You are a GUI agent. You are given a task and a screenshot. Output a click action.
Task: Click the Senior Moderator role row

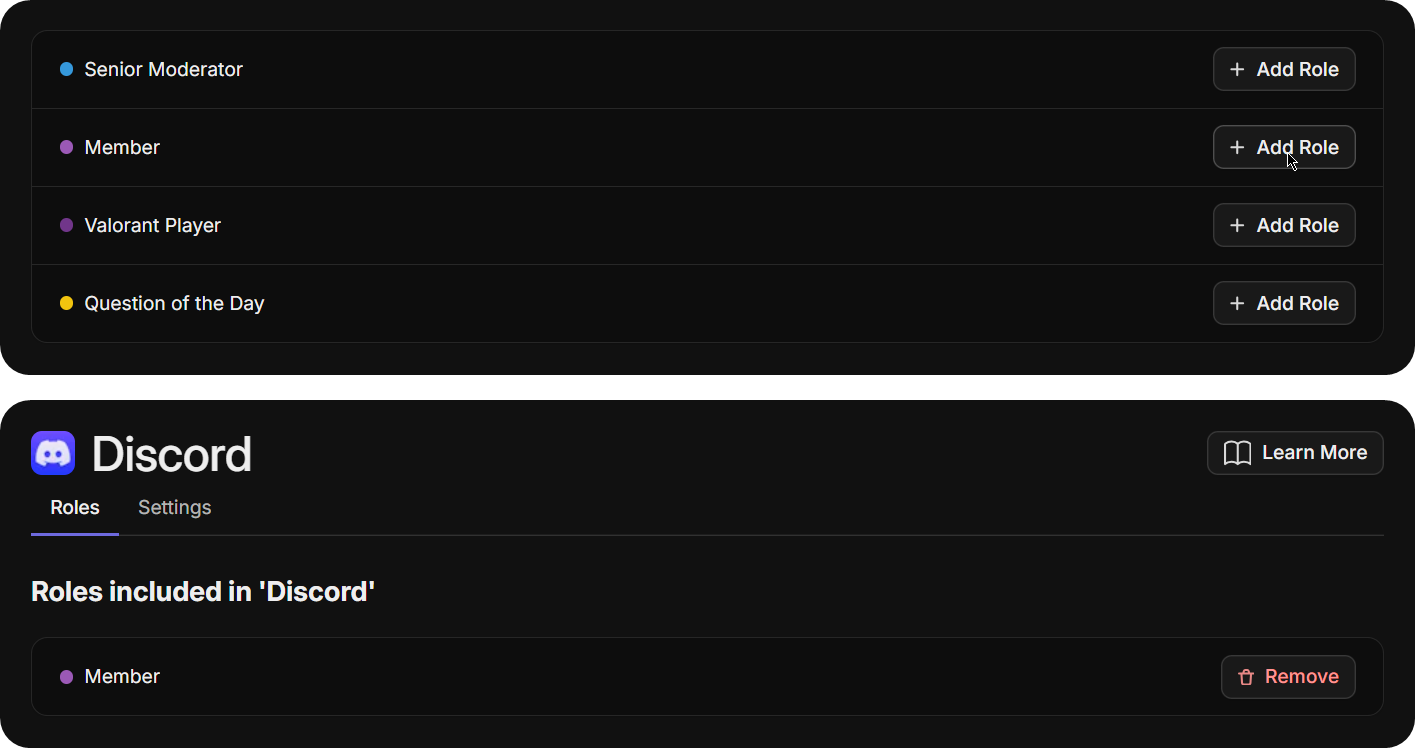[x=163, y=69]
